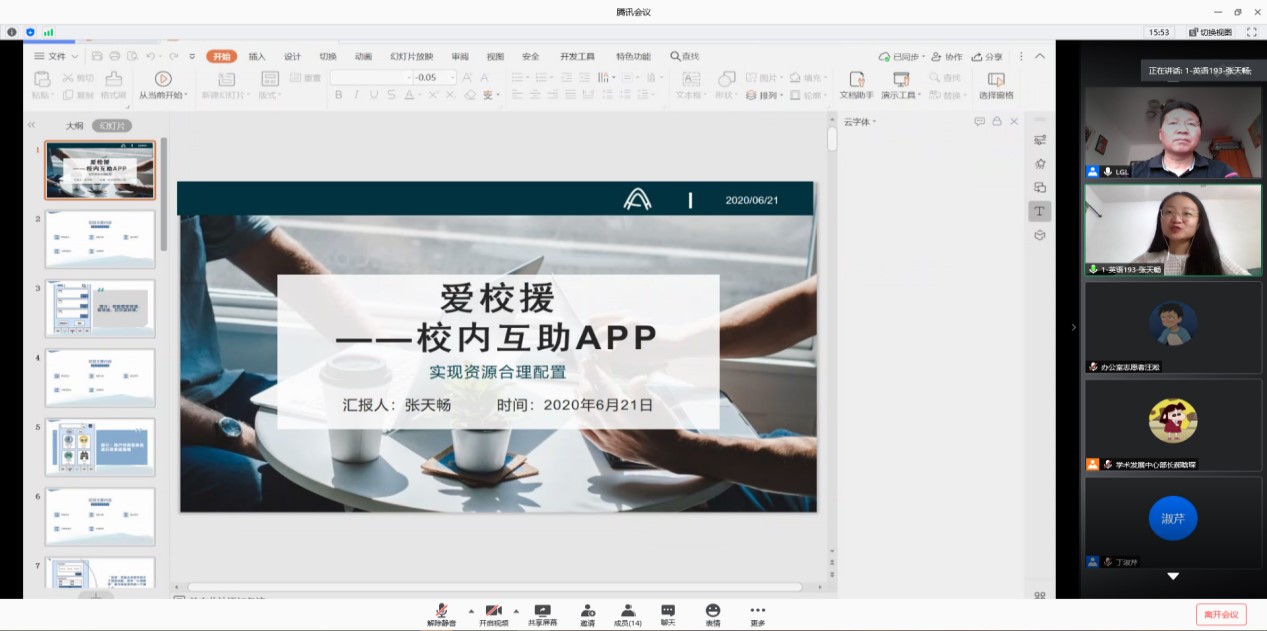Viewport: 1267px width, 631px height.
Task: Select slide 3 thumbnail in slide panel
Action: (x=100, y=308)
